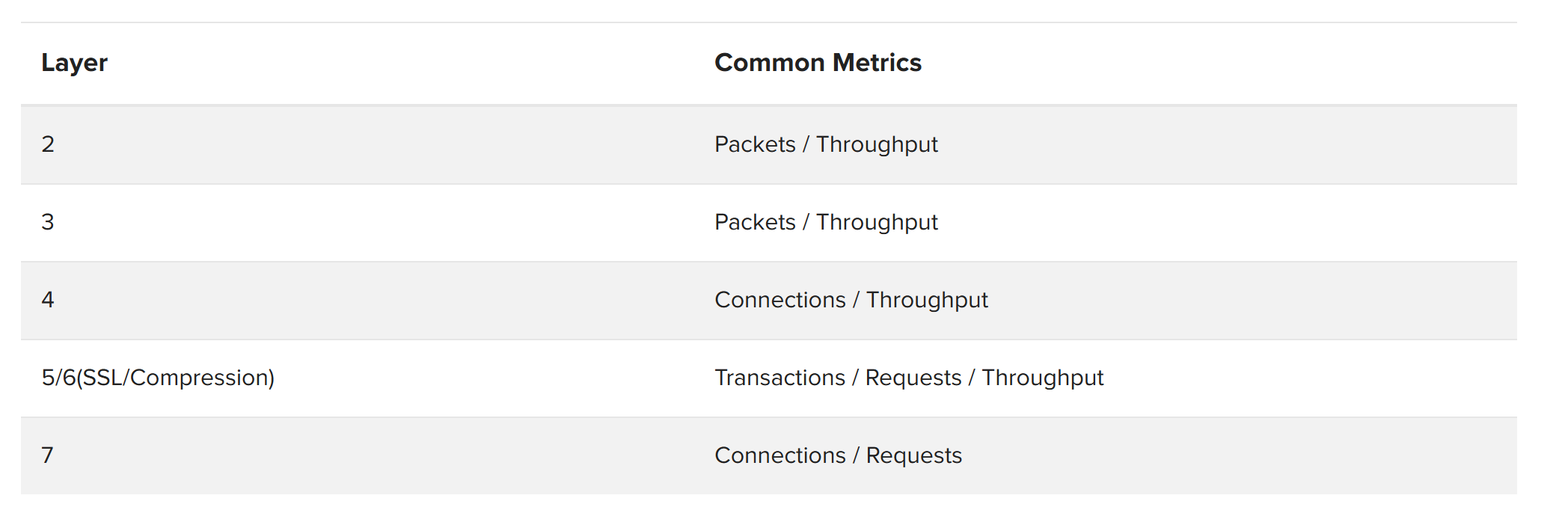Click the word Requests in layer 7 row
This screenshot has width=1568, height=510.
(x=913, y=455)
